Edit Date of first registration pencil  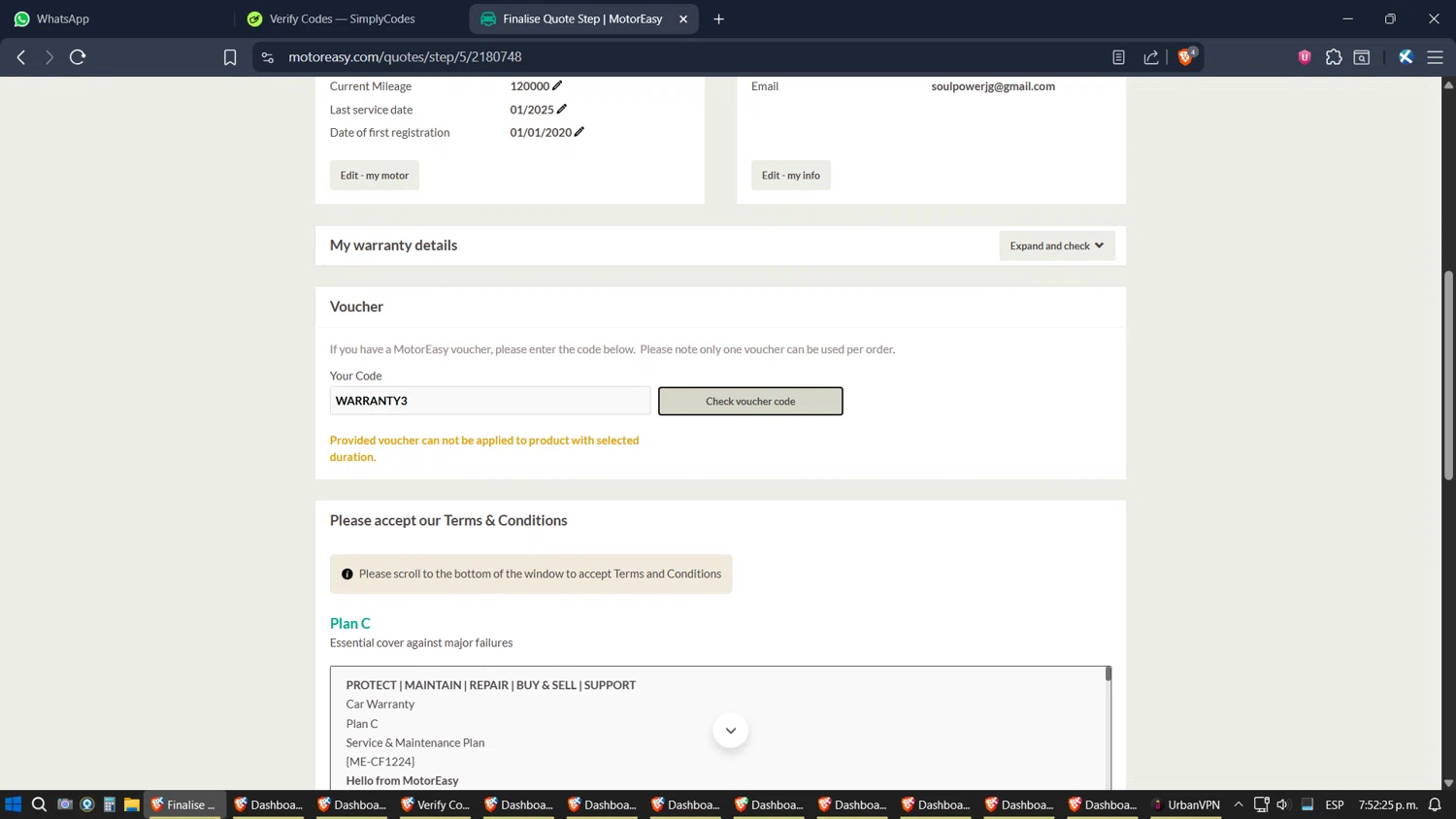click(579, 132)
